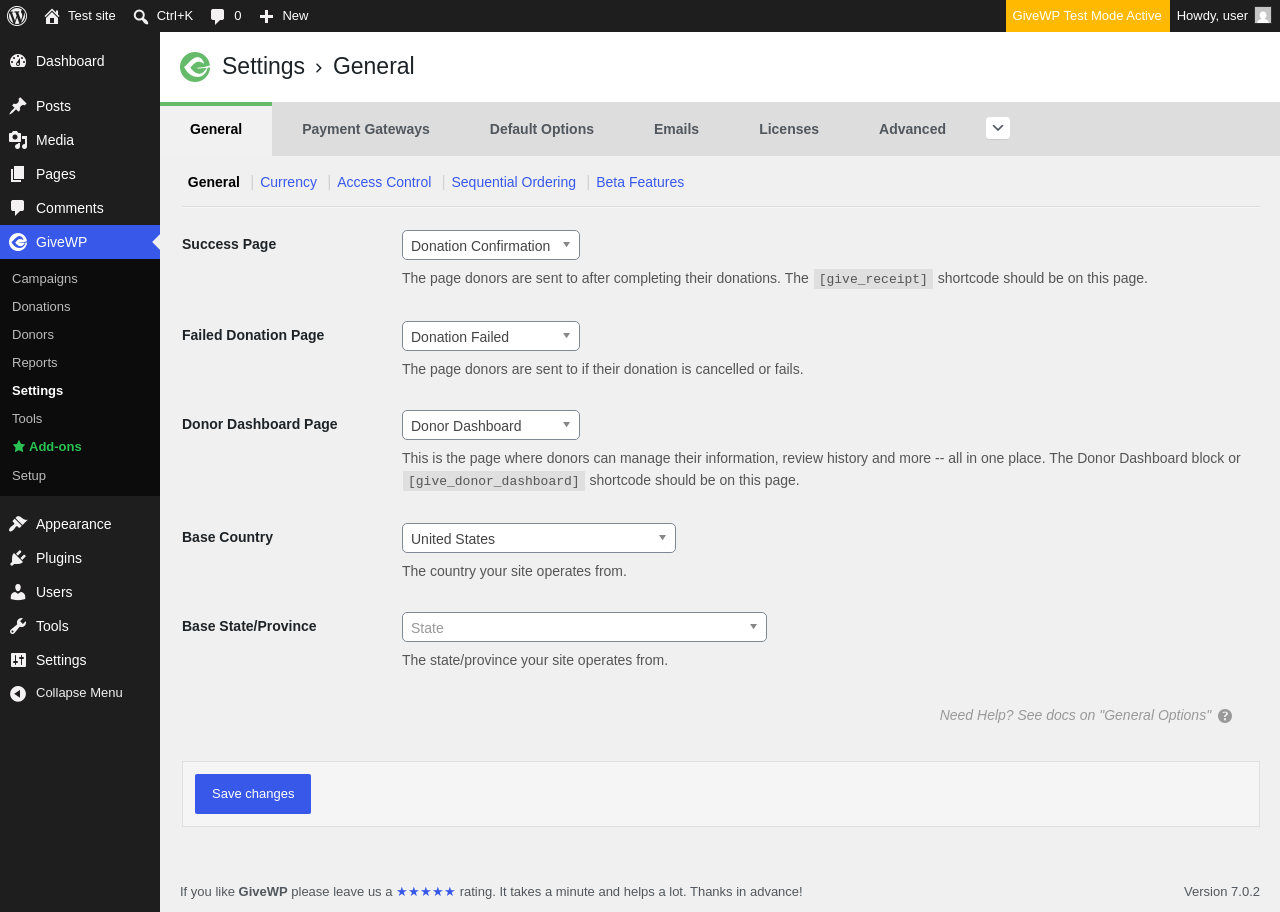Open the Failed Donation Page dropdown

tap(491, 336)
